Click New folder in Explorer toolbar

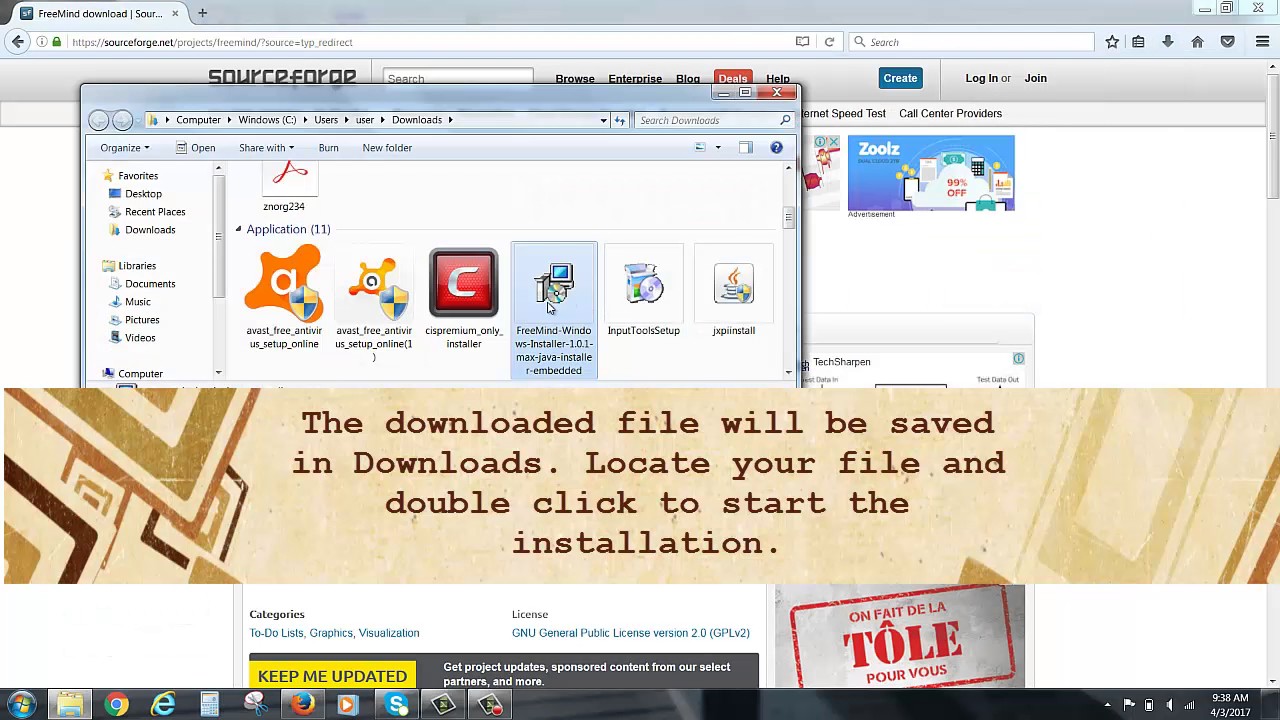pos(387,148)
